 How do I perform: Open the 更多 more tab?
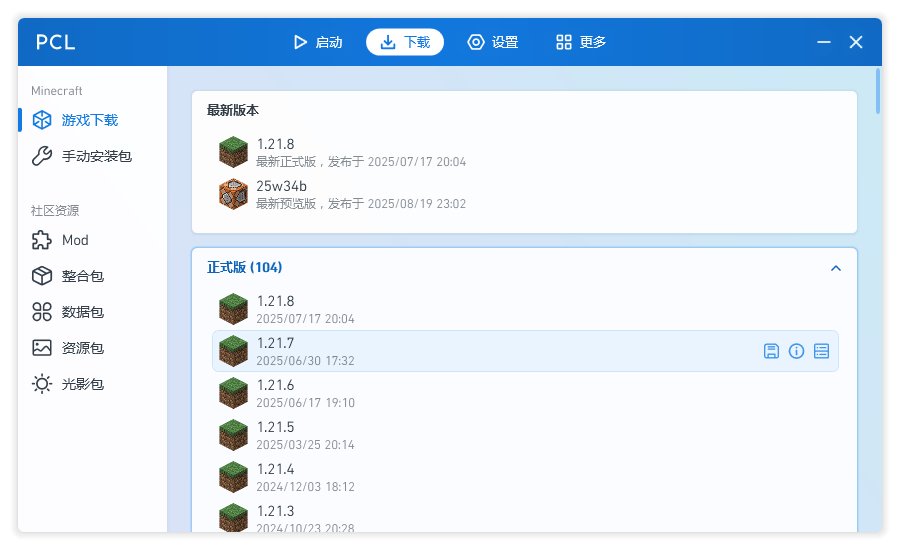click(581, 42)
